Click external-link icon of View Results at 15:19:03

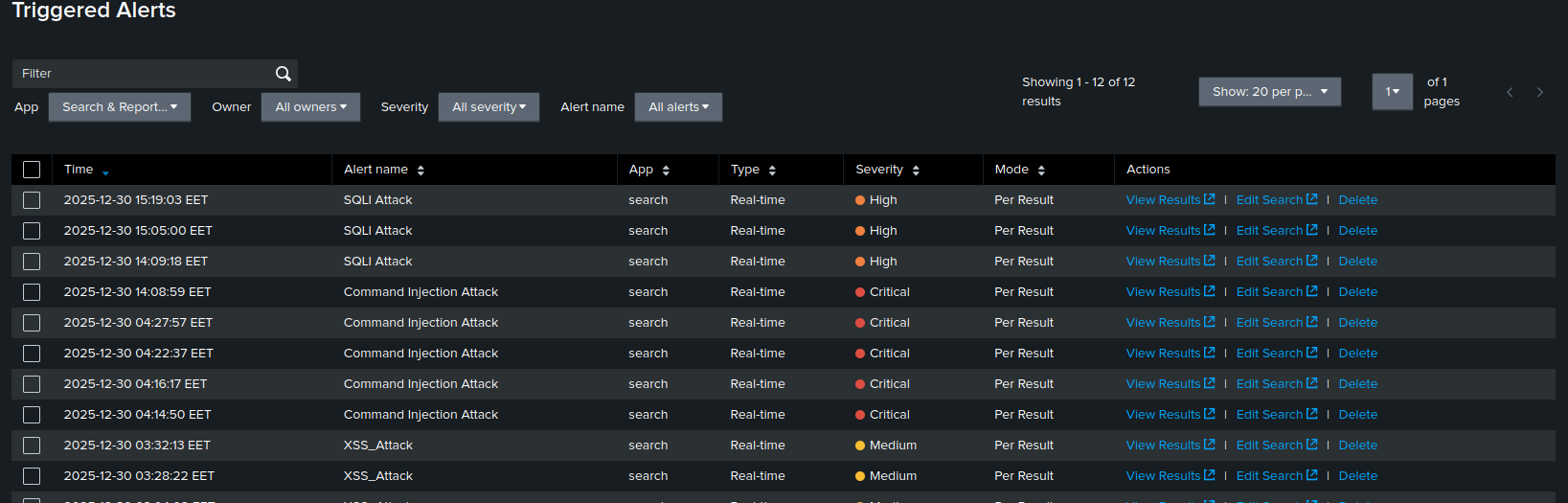click(x=1210, y=199)
